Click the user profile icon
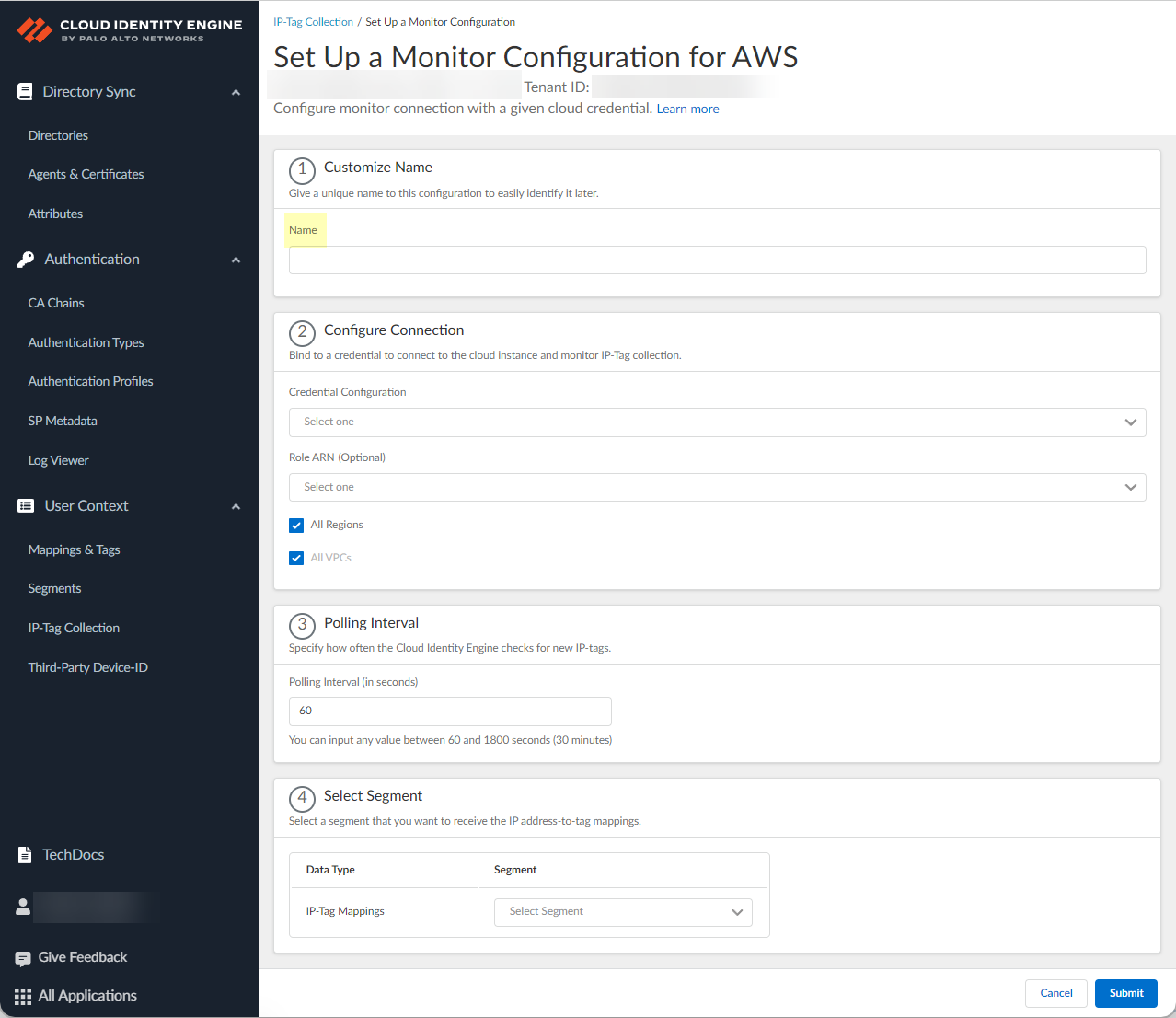1176x1018 pixels. click(x=23, y=907)
